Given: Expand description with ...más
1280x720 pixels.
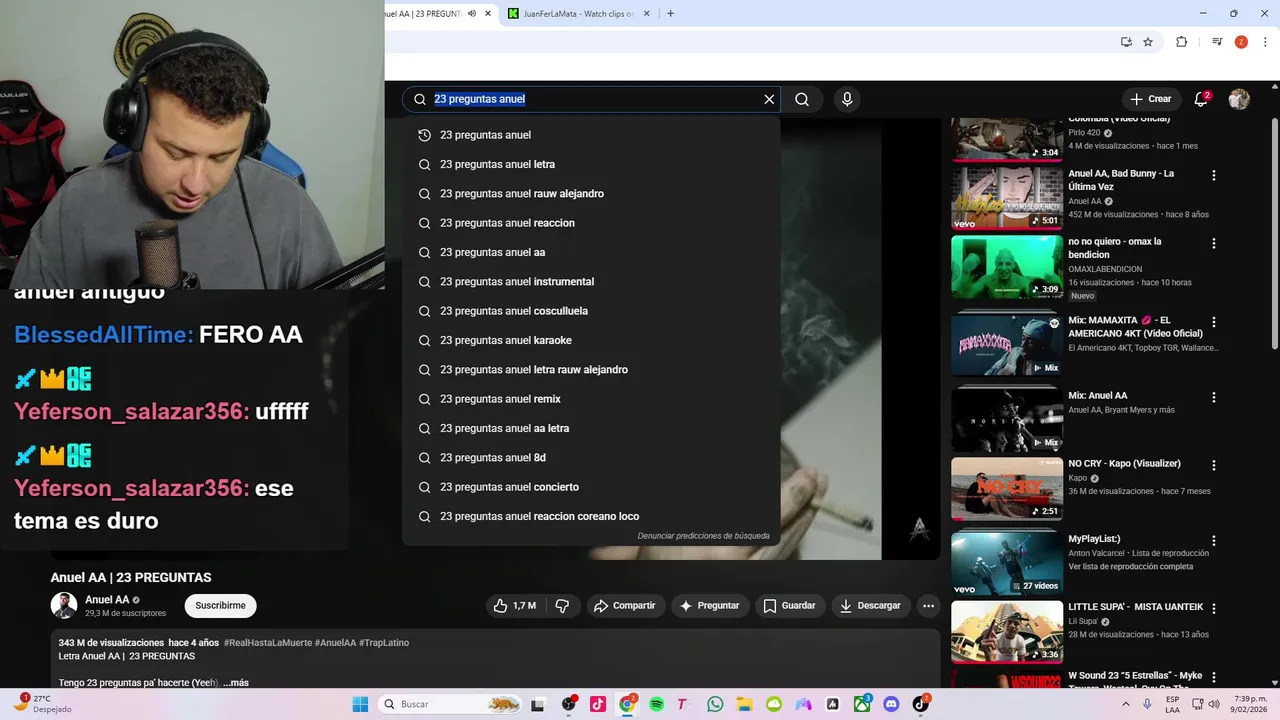Looking at the screenshot, I should coord(235,683).
